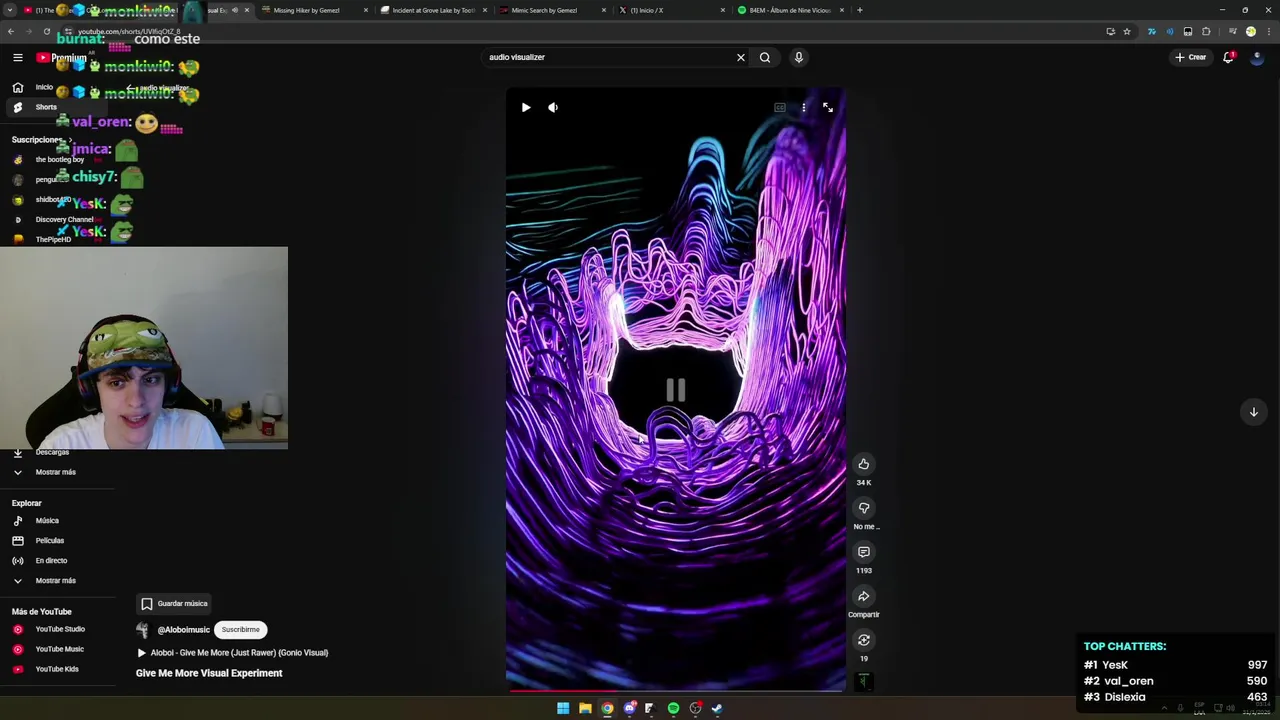Mute the Short's volume speaker icon

click(553, 107)
